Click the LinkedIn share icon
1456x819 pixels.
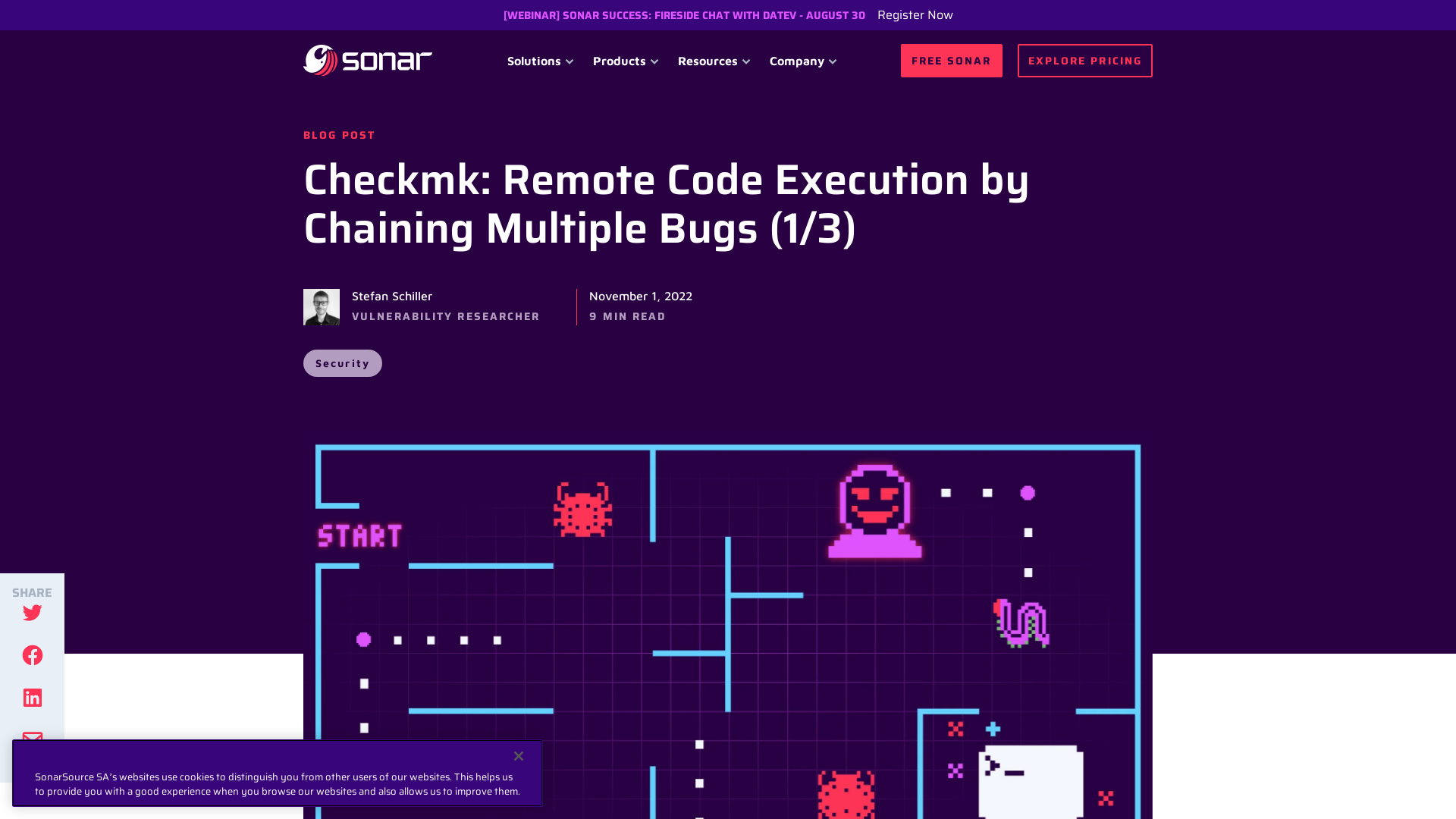point(32,697)
